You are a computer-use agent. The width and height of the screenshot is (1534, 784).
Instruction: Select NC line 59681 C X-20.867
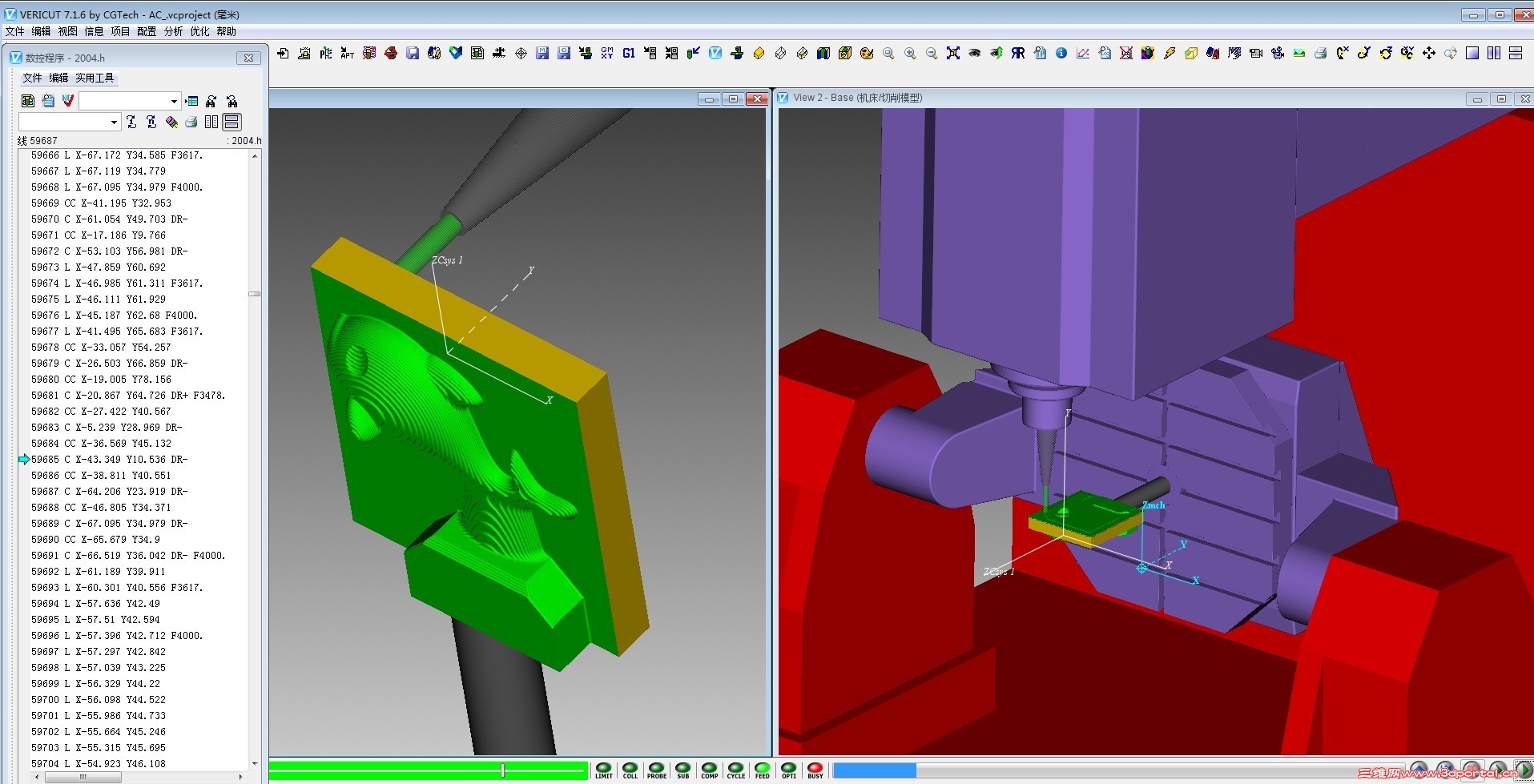click(128, 396)
